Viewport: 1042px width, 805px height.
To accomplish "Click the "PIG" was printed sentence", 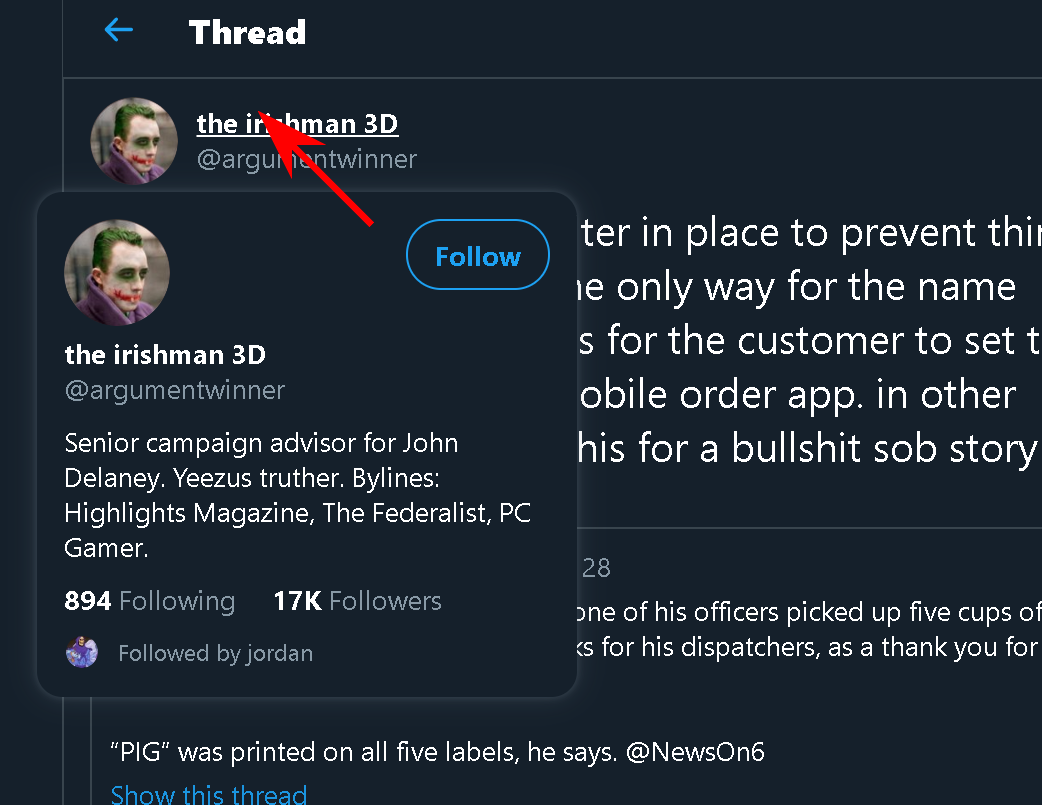I will pyautogui.click(x=360, y=752).
